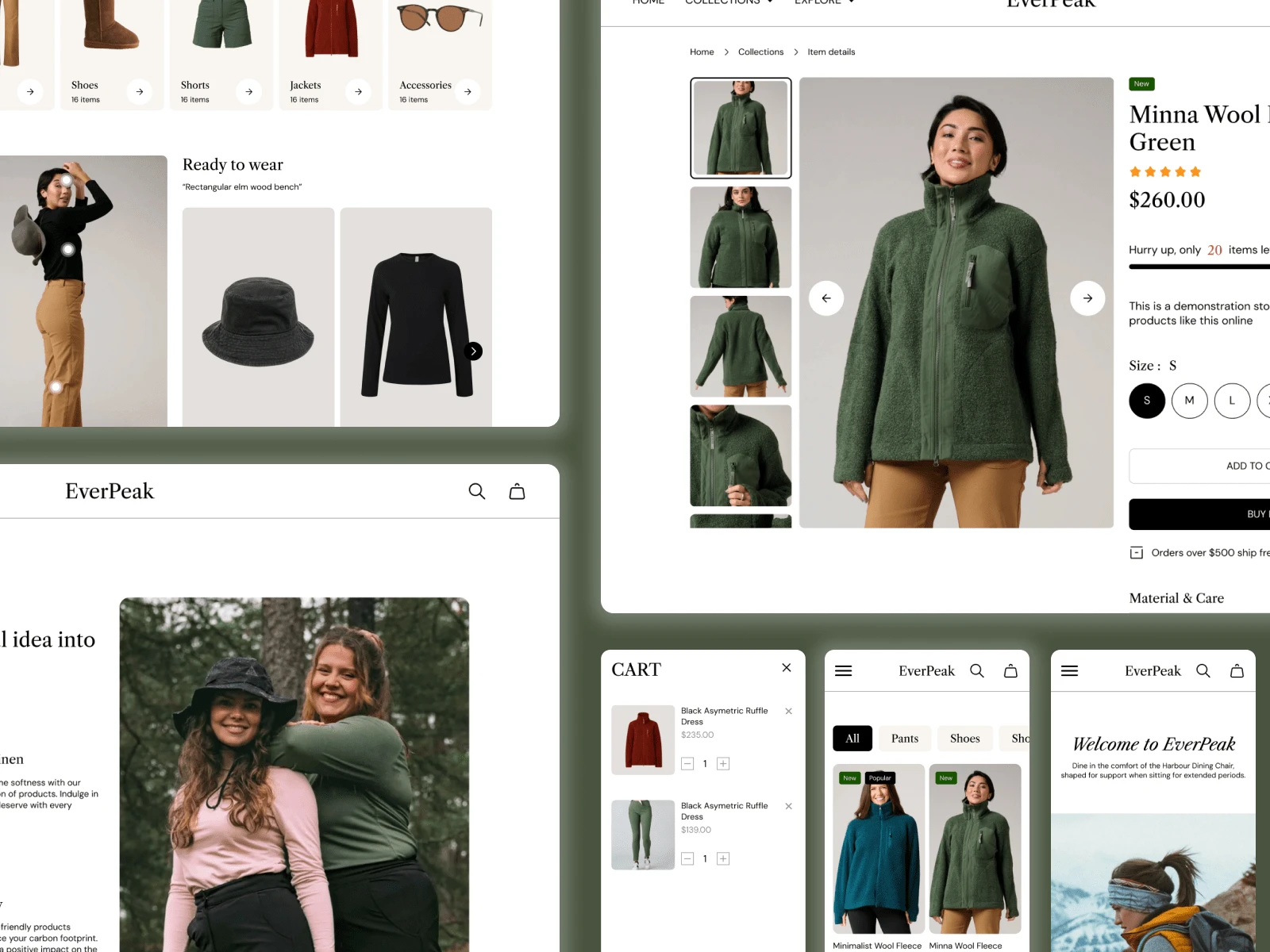Open the black long-sleeve top product card
1270x952 pixels.
(416, 317)
